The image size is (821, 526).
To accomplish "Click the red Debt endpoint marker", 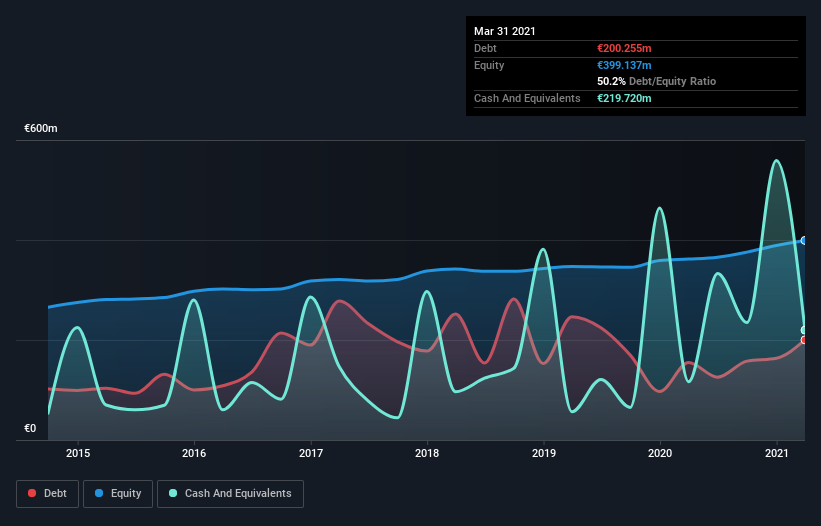I will coord(804,340).
